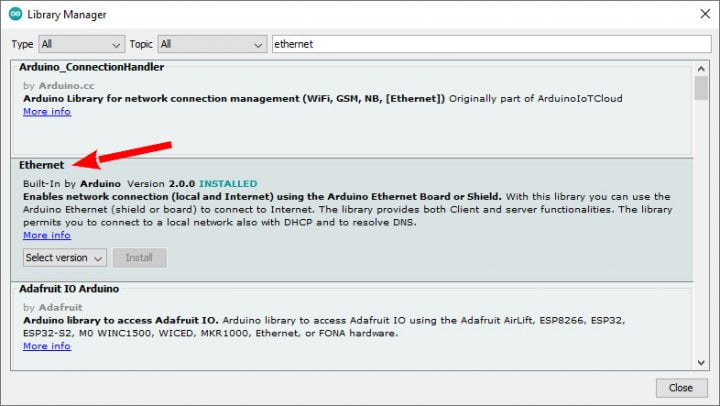Select the Ethernet library heading
720x406 pixels.
(x=42, y=164)
